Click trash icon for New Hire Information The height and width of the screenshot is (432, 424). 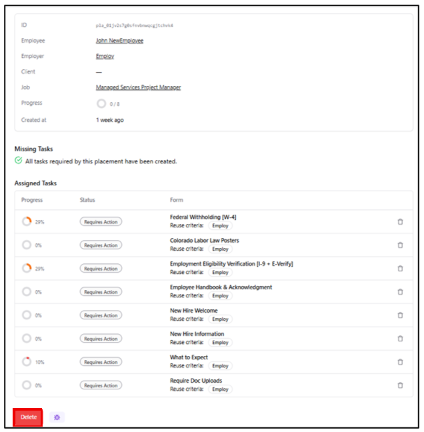click(400, 338)
